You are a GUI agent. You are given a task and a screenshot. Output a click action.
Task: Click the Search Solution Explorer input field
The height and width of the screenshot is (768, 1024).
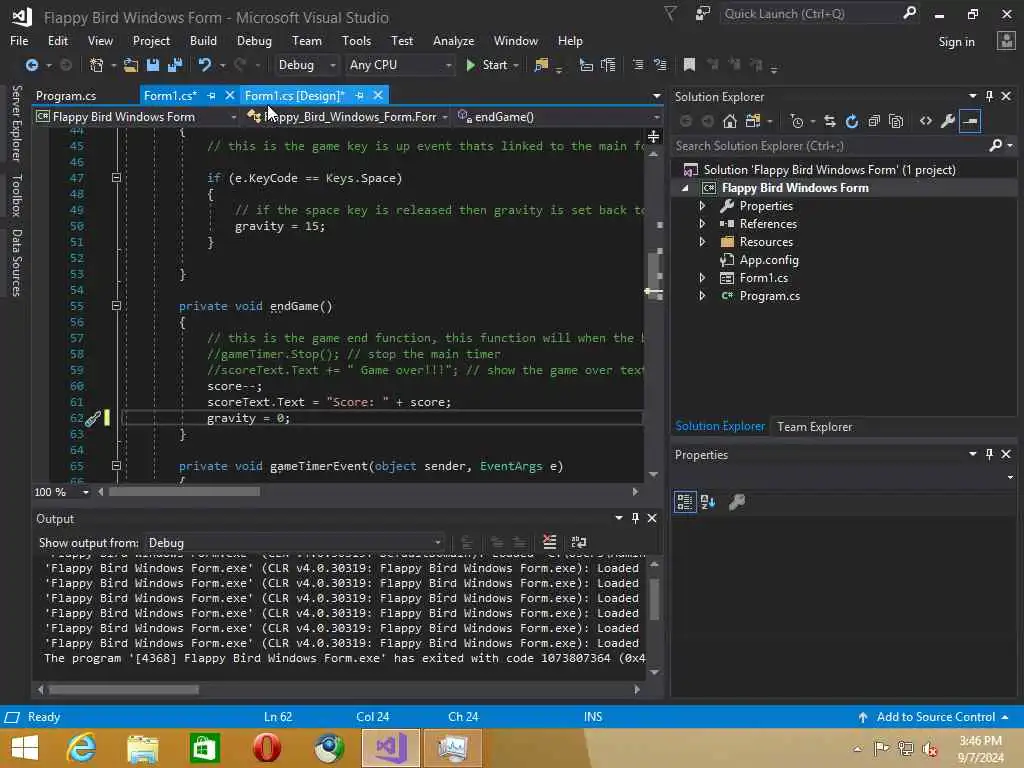click(829, 146)
